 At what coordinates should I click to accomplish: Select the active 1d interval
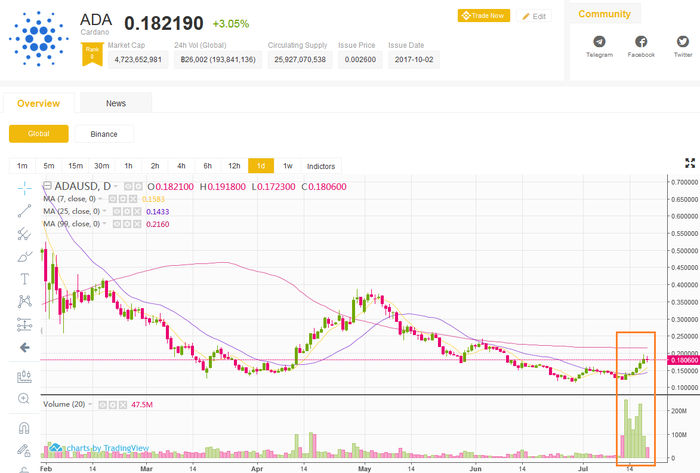pyautogui.click(x=261, y=166)
